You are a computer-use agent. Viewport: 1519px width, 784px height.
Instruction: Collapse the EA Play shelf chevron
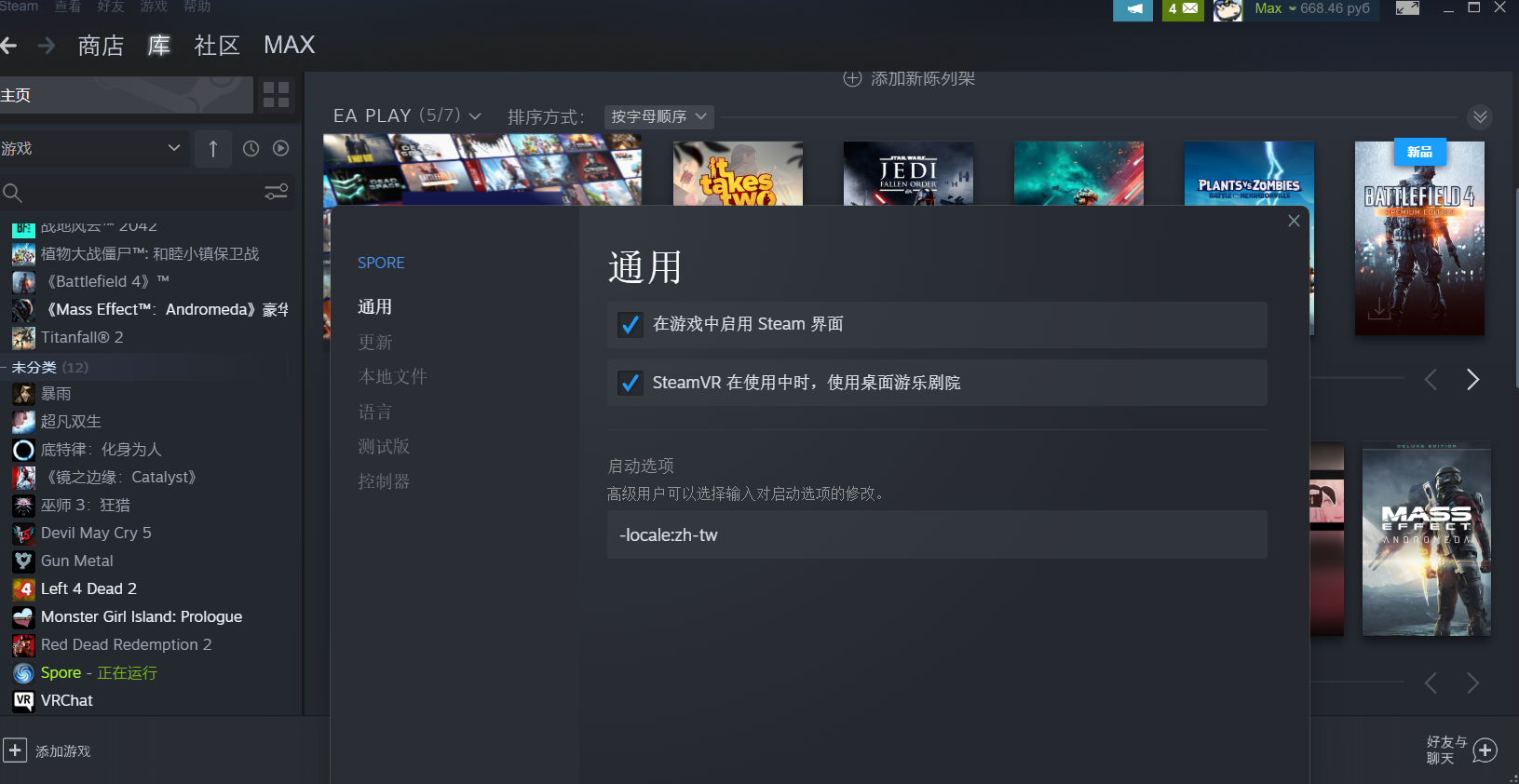[x=1480, y=116]
